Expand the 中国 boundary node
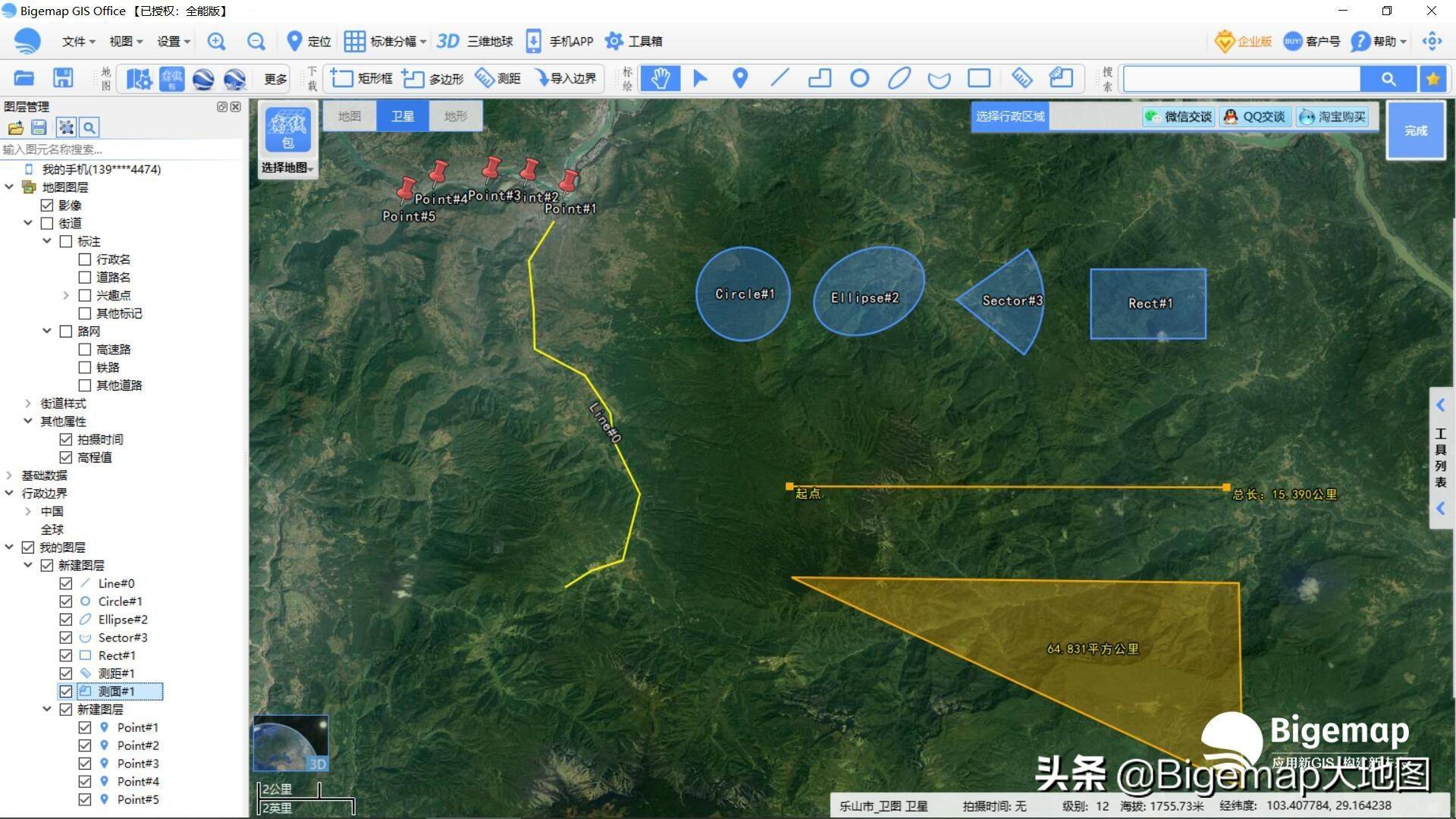The width and height of the screenshot is (1456, 819). [x=28, y=511]
